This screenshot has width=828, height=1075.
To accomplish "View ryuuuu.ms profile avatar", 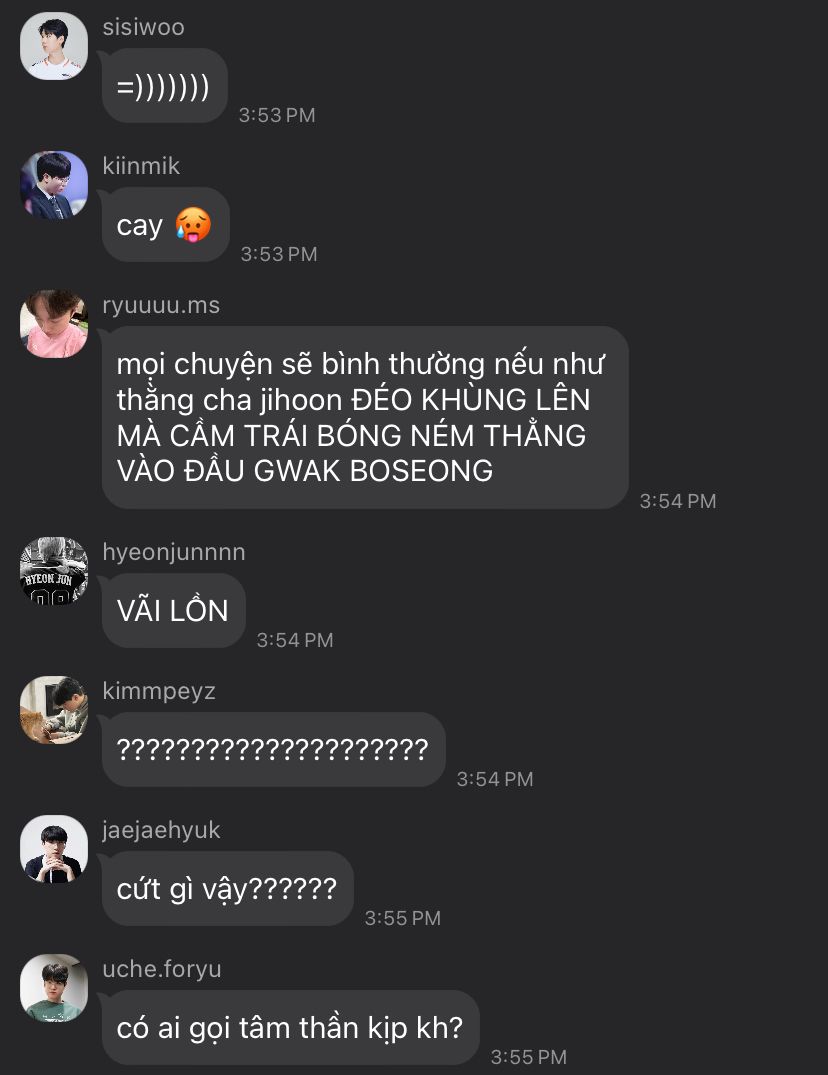I will 54,324.
